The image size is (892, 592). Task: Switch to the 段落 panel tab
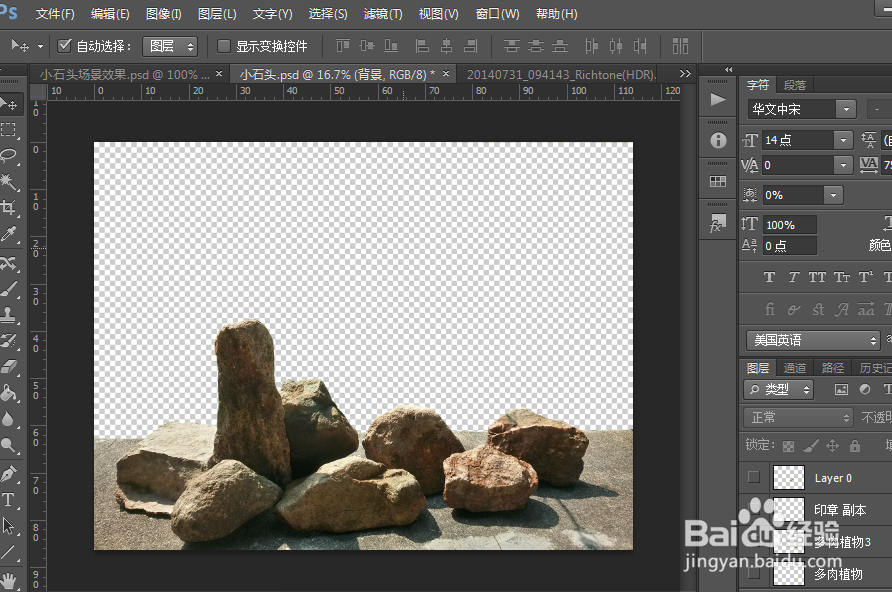[795, 85]
